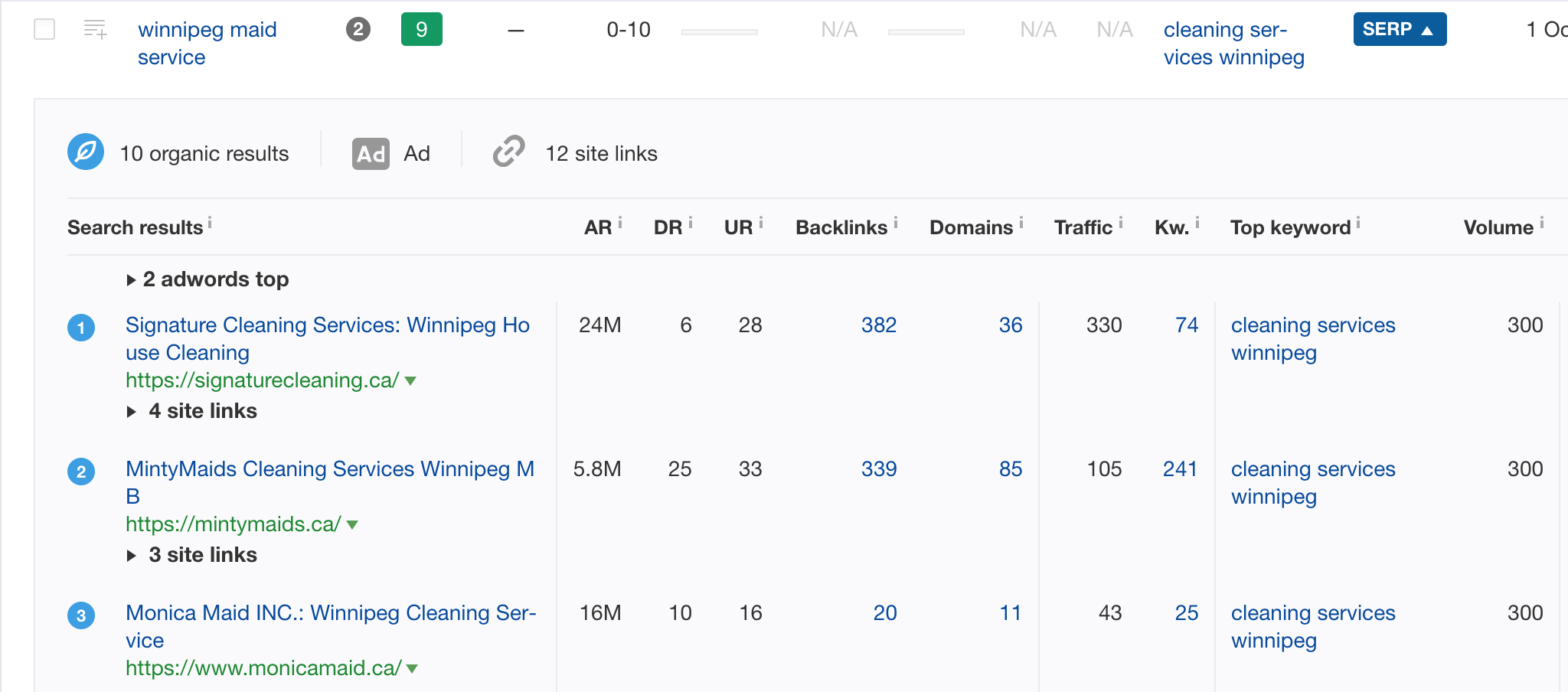Click domains count 85 for MintyMaids

[1011, 469]
